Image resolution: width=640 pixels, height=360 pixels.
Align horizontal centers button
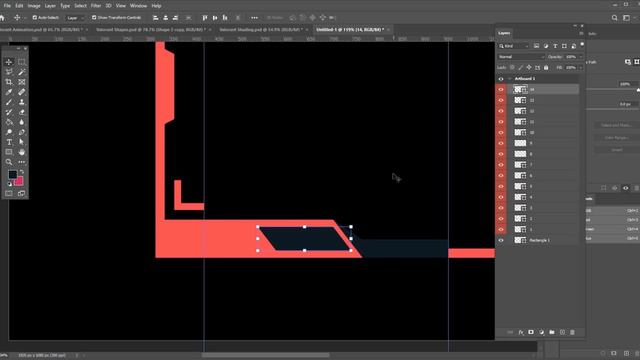pos(165,18)
